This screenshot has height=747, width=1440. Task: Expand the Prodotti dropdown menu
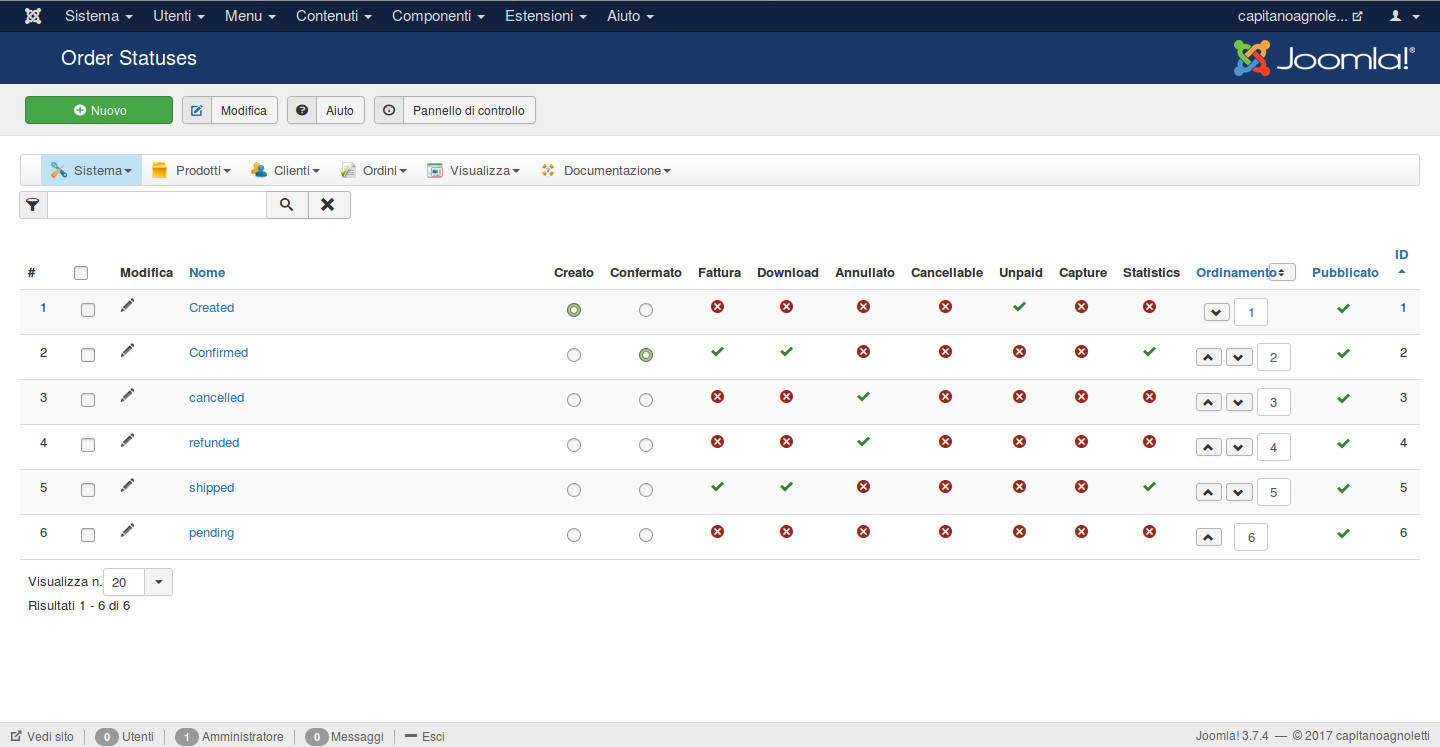point(192,171)
